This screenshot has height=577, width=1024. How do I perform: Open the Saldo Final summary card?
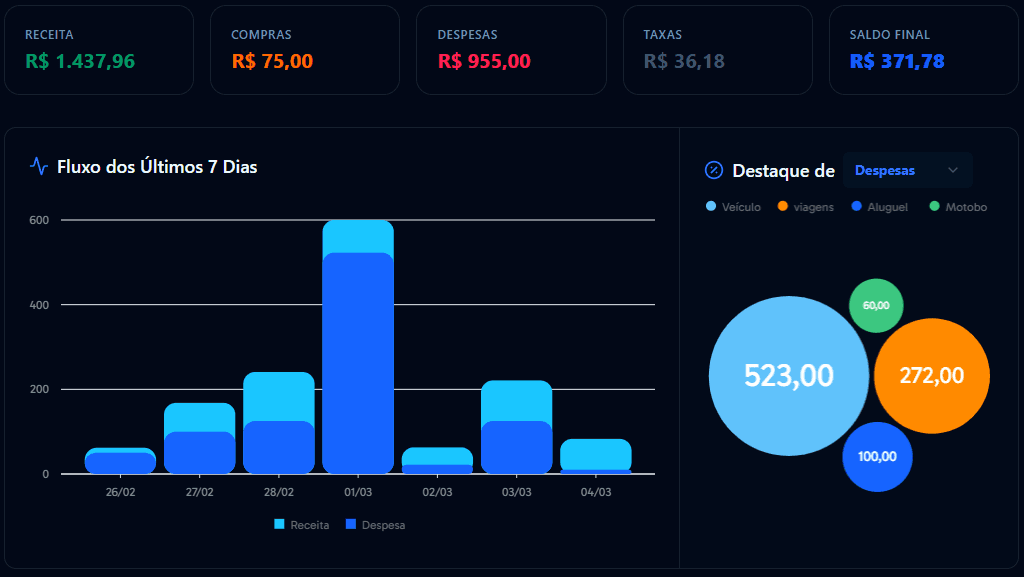(x=924, y=50)
